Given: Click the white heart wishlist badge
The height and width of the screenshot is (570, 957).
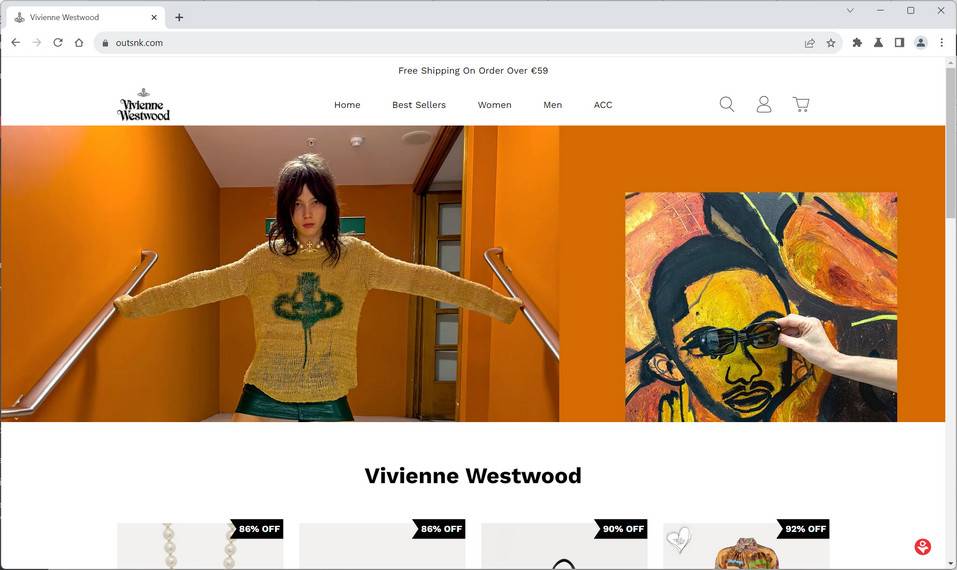Looking at the screenshot, I should point(678,539).
